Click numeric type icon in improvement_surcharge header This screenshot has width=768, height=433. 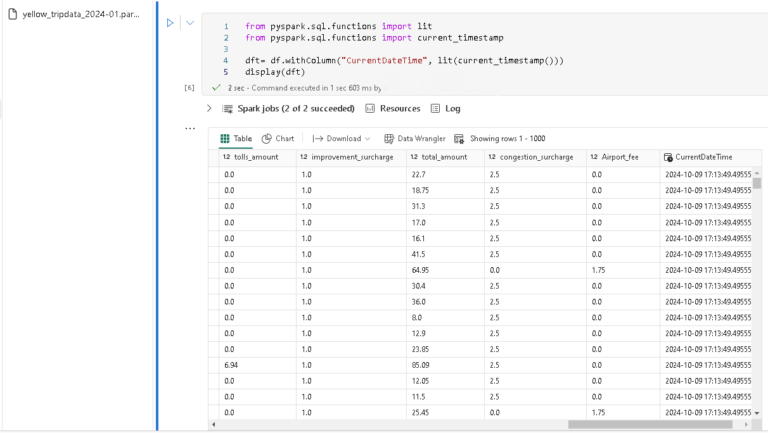pos(304,157)
